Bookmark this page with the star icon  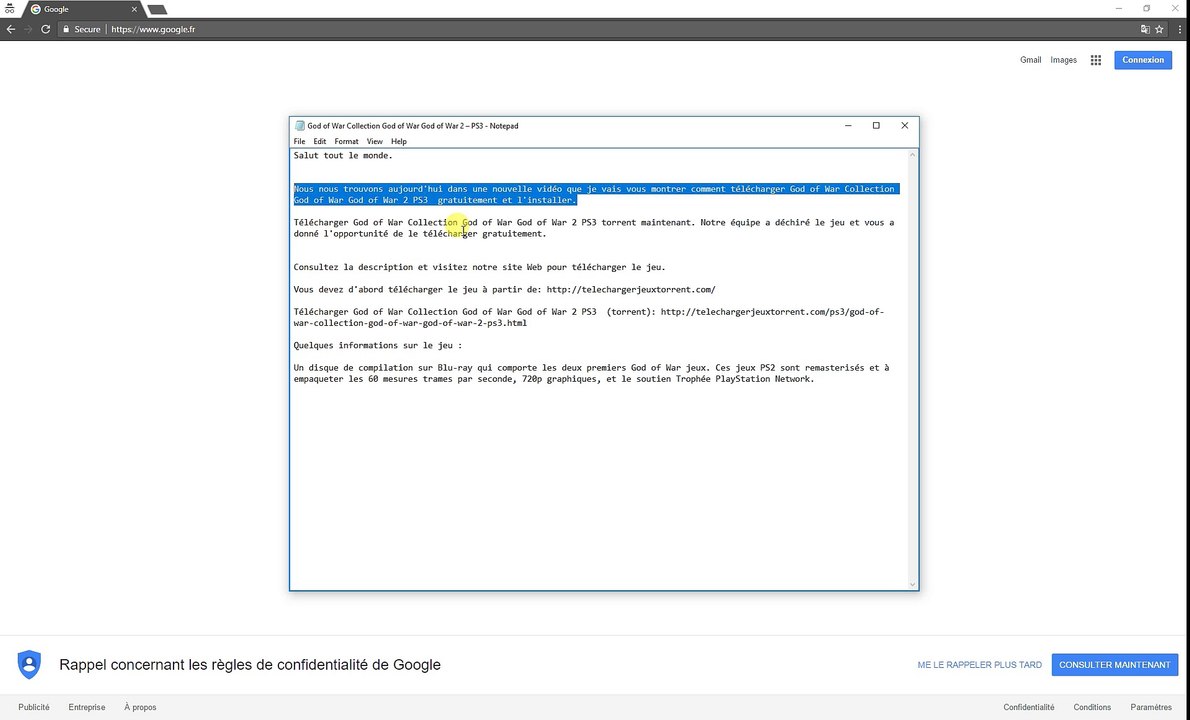coord(1159,29)
